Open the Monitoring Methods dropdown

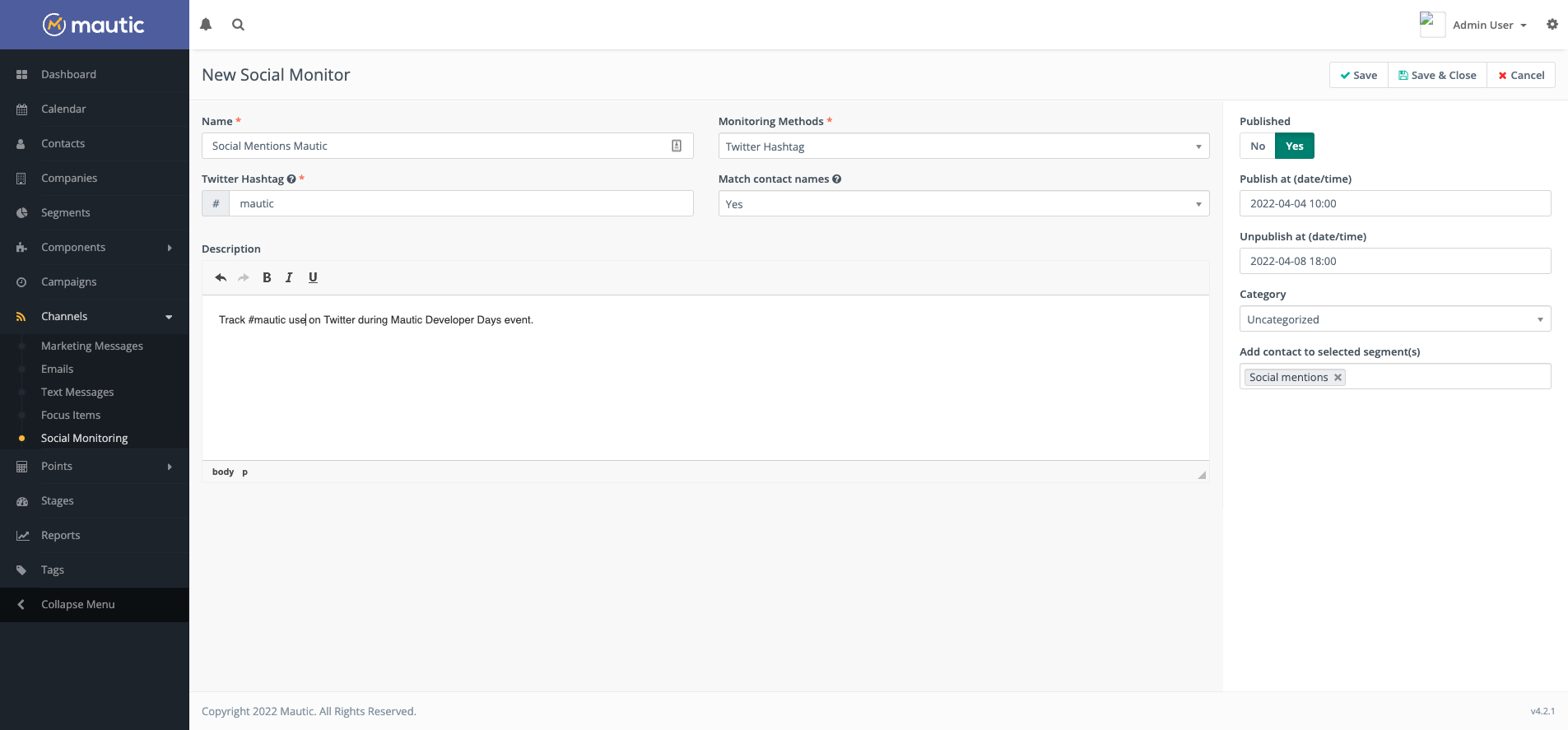tap(963, 146)
